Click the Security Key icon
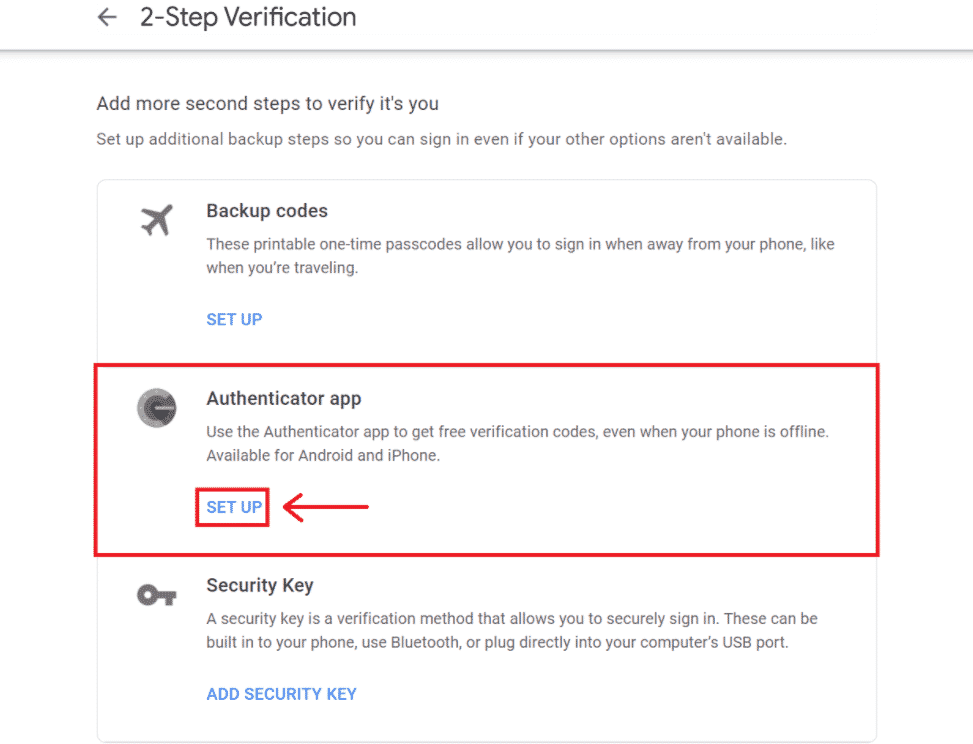 tap(156, 595)
